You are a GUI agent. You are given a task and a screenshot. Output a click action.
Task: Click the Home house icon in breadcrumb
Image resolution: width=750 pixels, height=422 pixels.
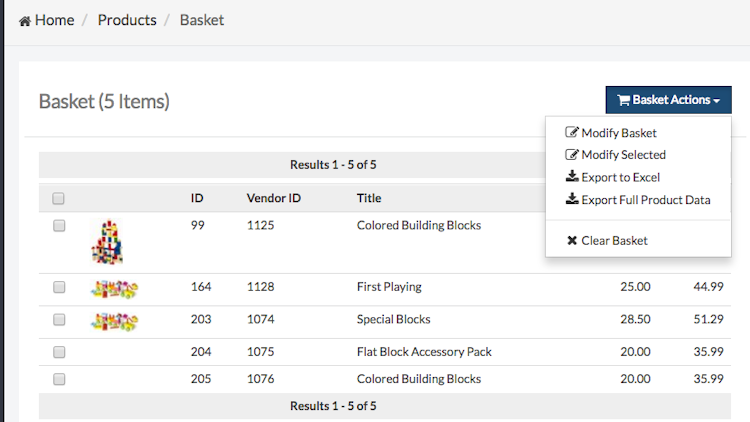(x=25, y=21)
